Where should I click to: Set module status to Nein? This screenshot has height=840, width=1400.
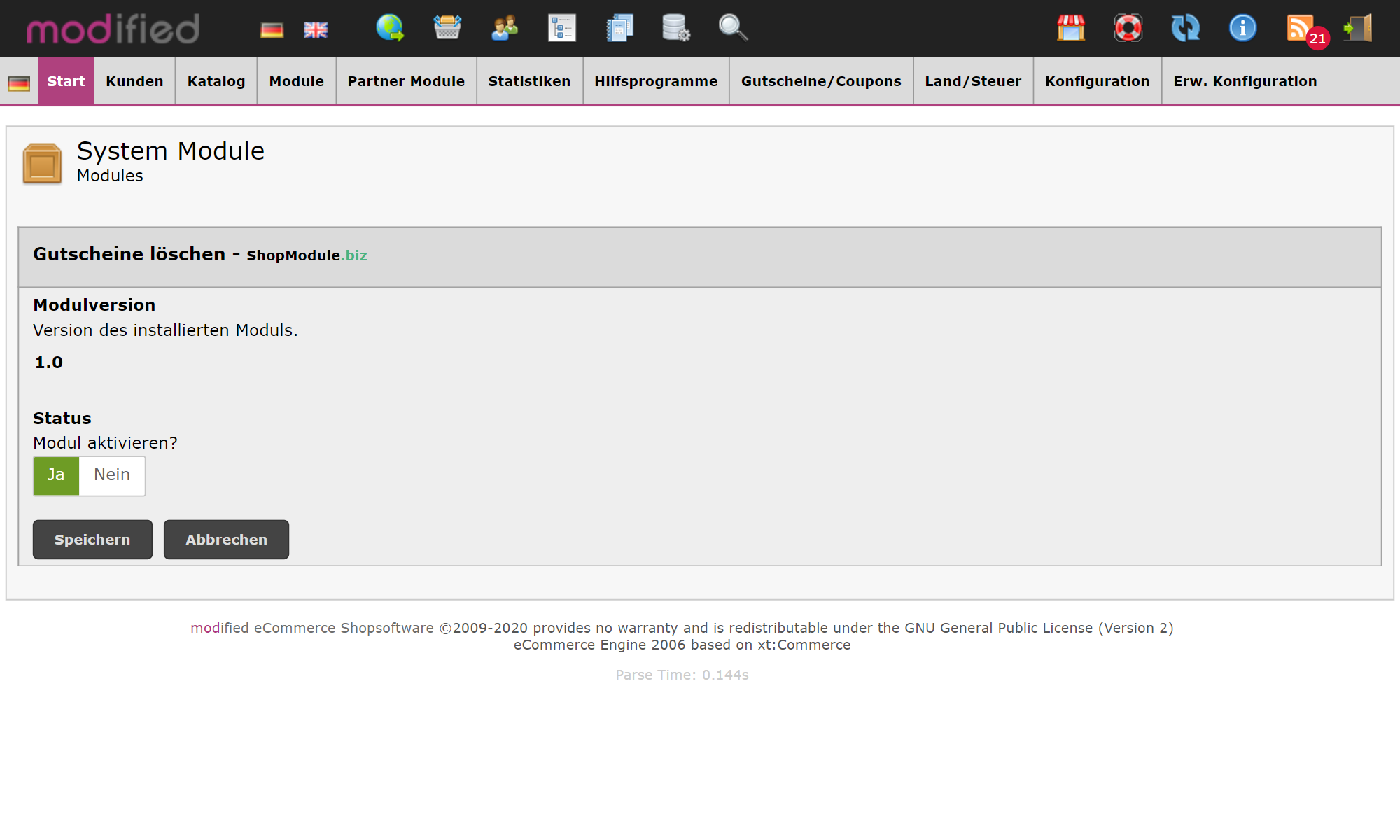click(112, 475)
